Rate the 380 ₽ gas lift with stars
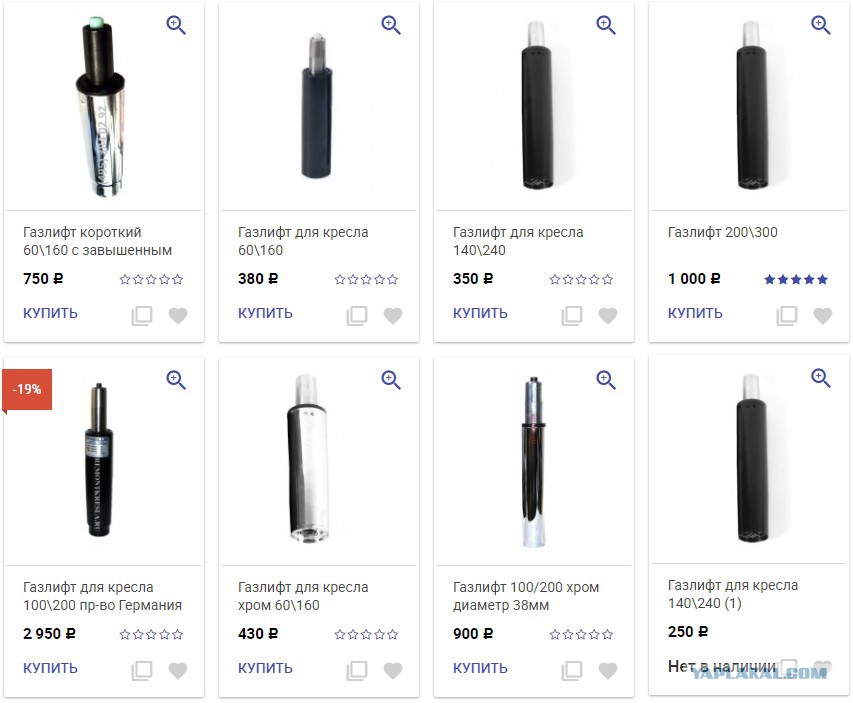Viewport: 853px width, 703px height. point(366,280)
